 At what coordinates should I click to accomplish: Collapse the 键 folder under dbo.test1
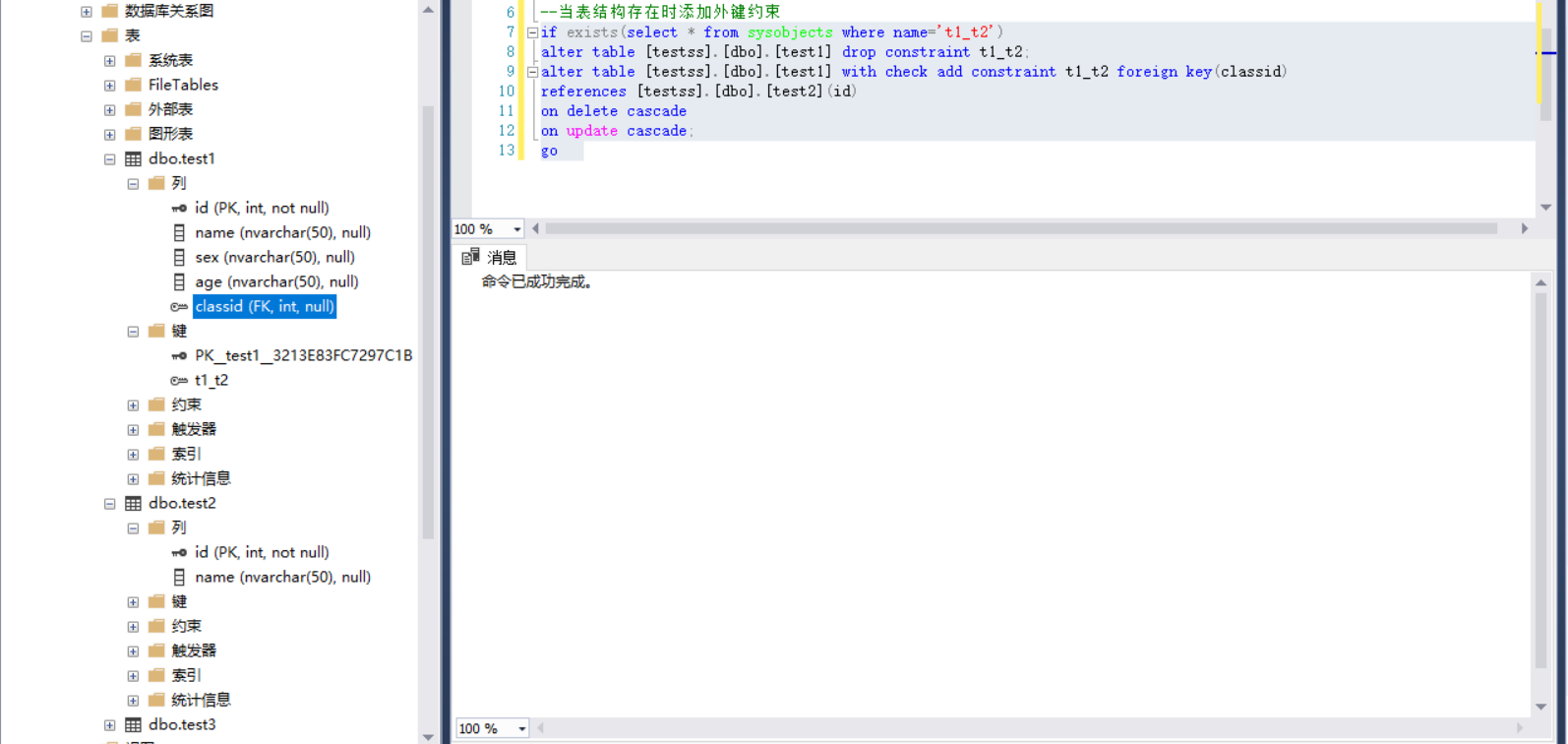click(x=133, y=332)
